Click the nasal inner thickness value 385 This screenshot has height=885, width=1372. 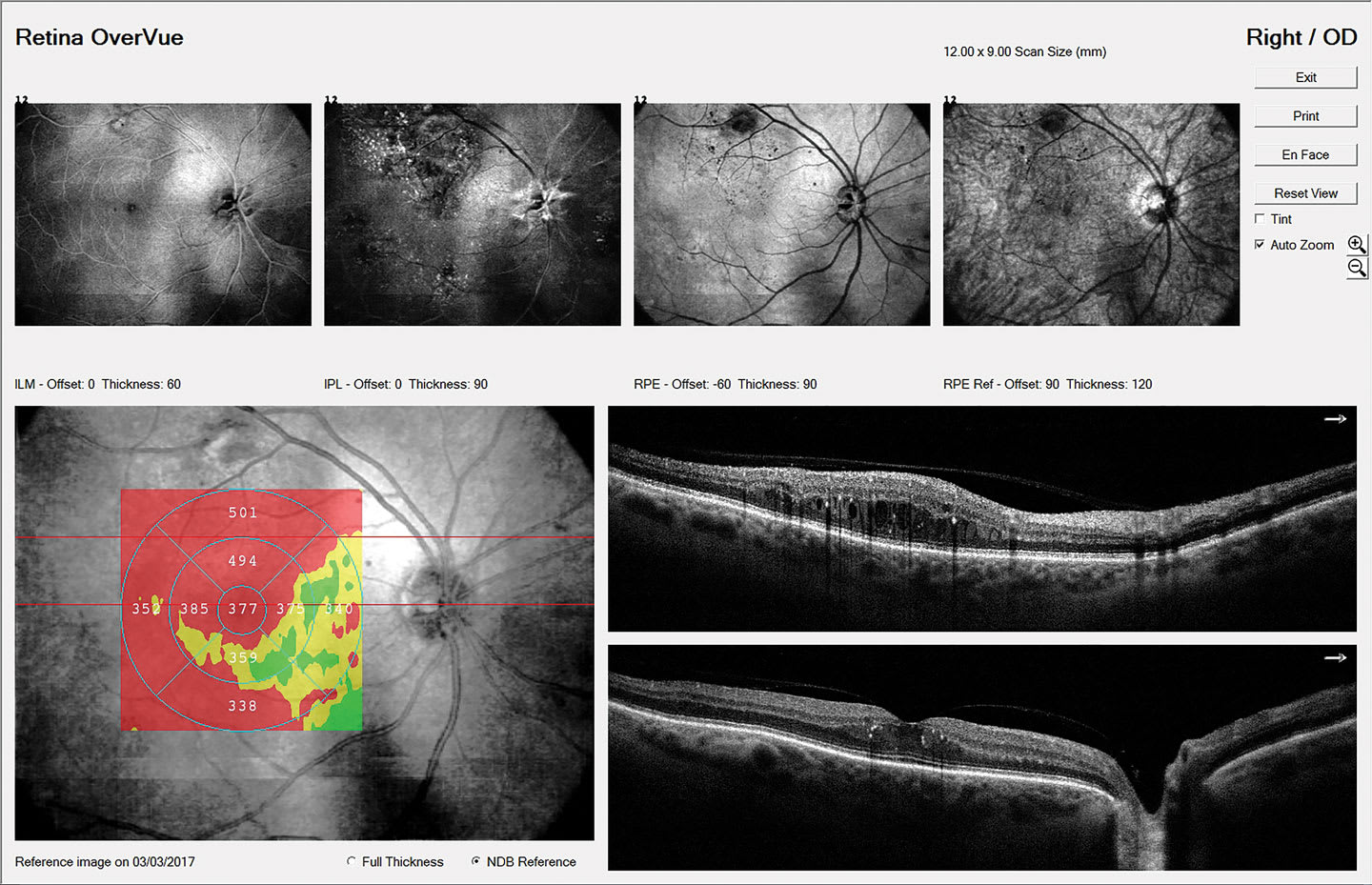[194, 609]
